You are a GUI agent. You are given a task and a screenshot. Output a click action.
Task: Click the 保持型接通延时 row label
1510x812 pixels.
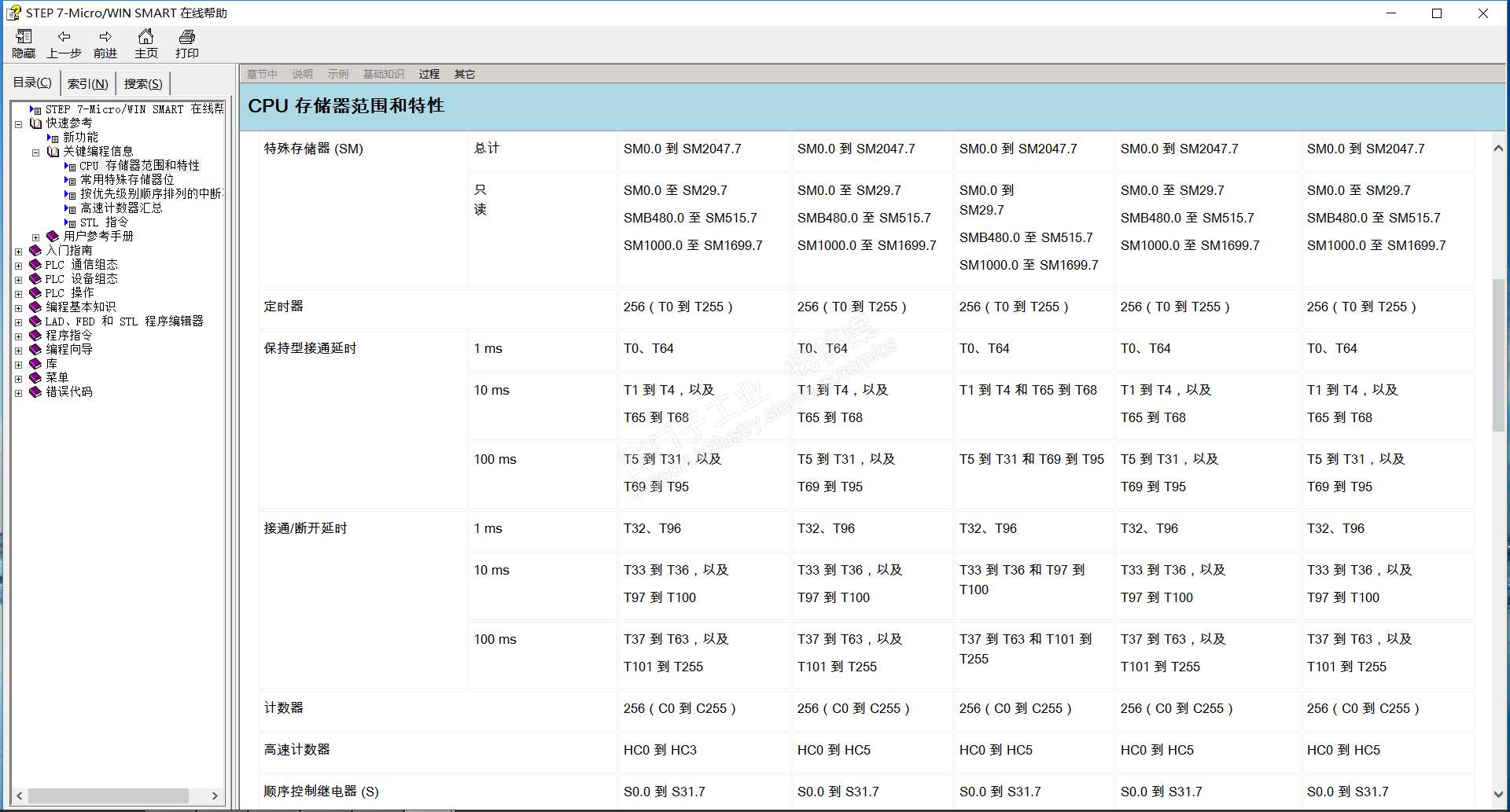(310, 347)
